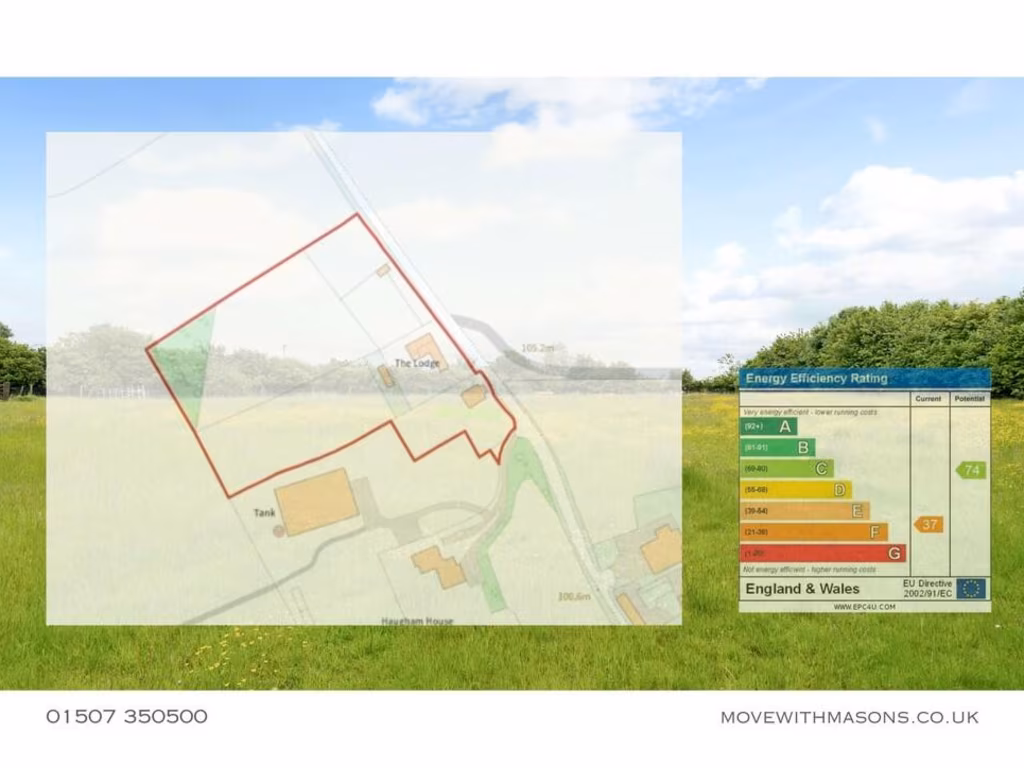
Task: Click the 105.2m elevation label on map
Action: (x=538, y=348)
